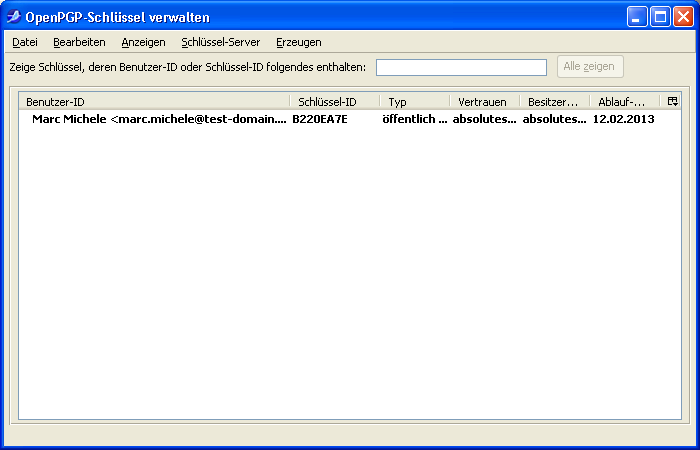This screenshot has height=450, width=700.
Task: Open the Datei menu
Action: [25, 42]
